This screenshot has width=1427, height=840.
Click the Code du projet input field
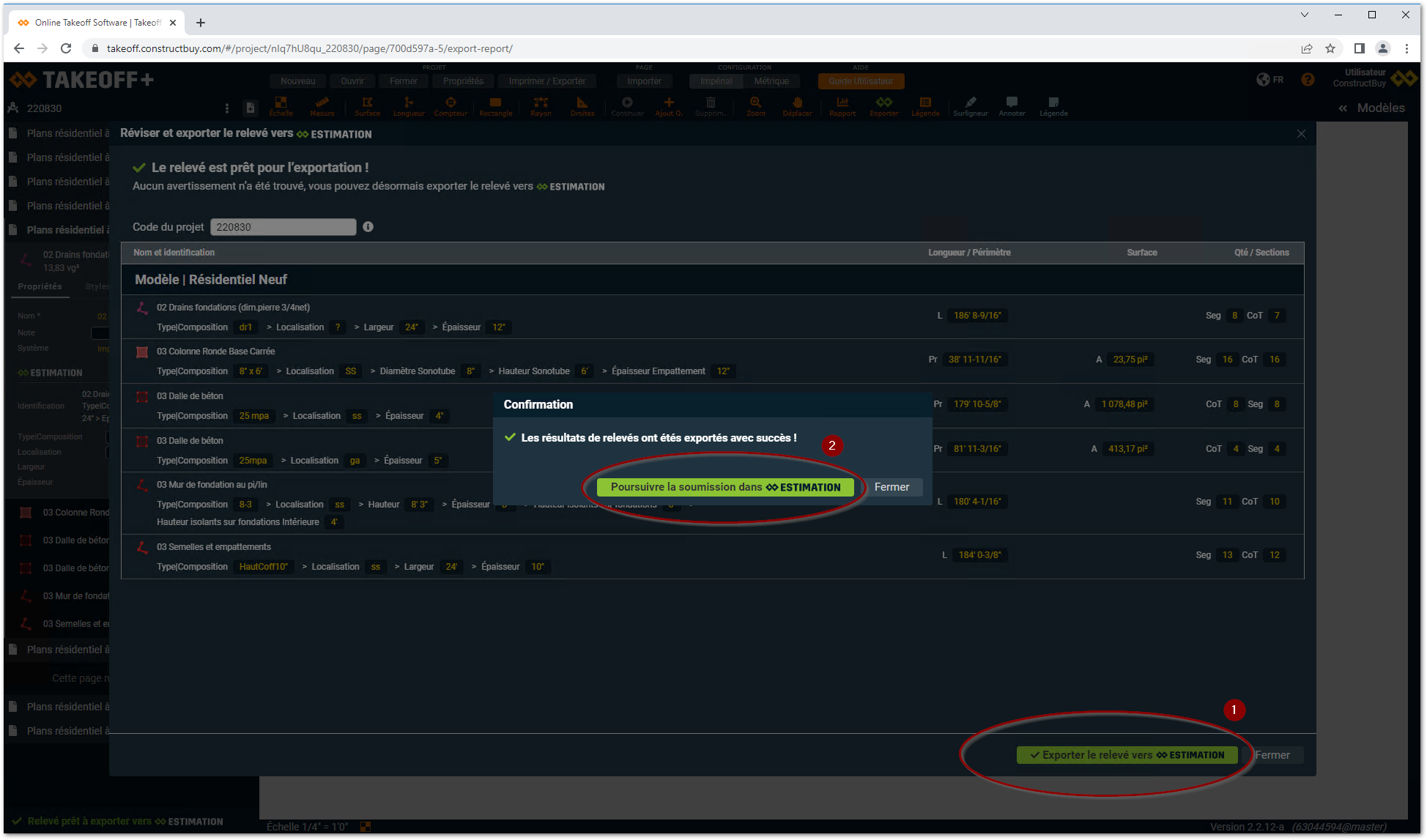point(283,227)
